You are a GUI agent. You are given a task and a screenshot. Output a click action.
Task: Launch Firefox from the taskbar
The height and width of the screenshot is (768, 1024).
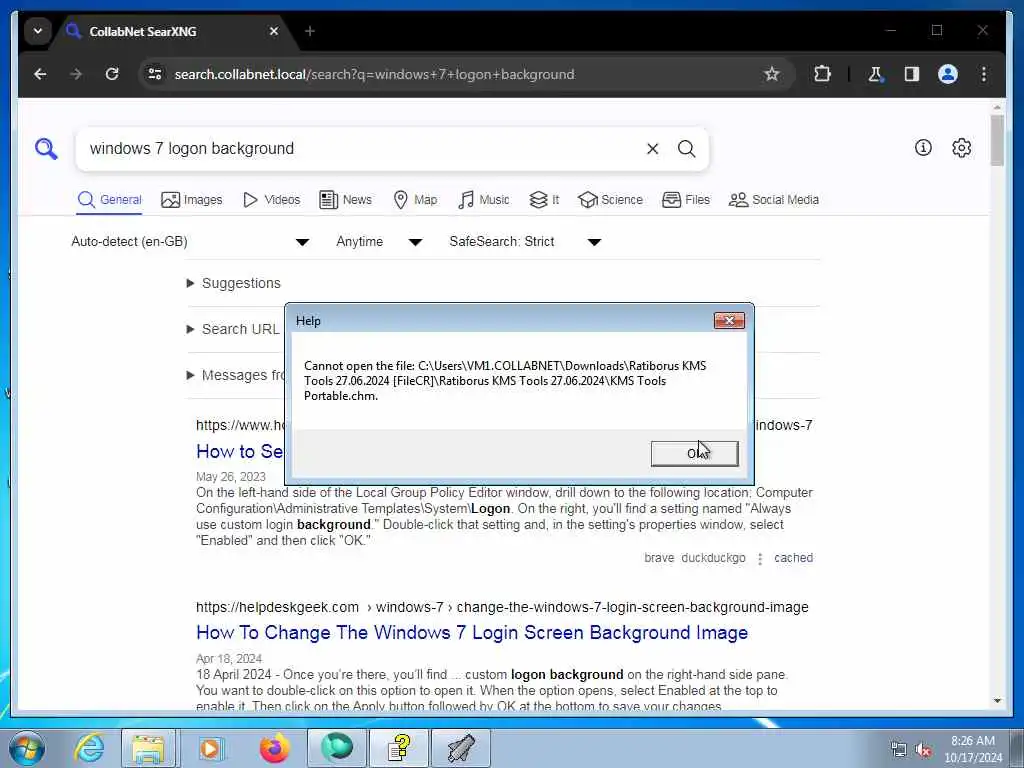pos(274,748)
